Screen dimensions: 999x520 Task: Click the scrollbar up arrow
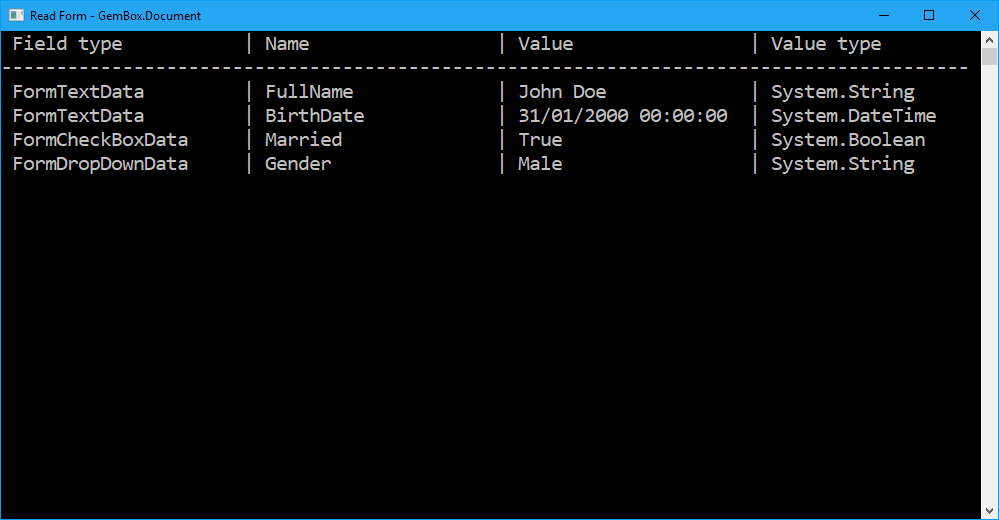coord(989,38)
